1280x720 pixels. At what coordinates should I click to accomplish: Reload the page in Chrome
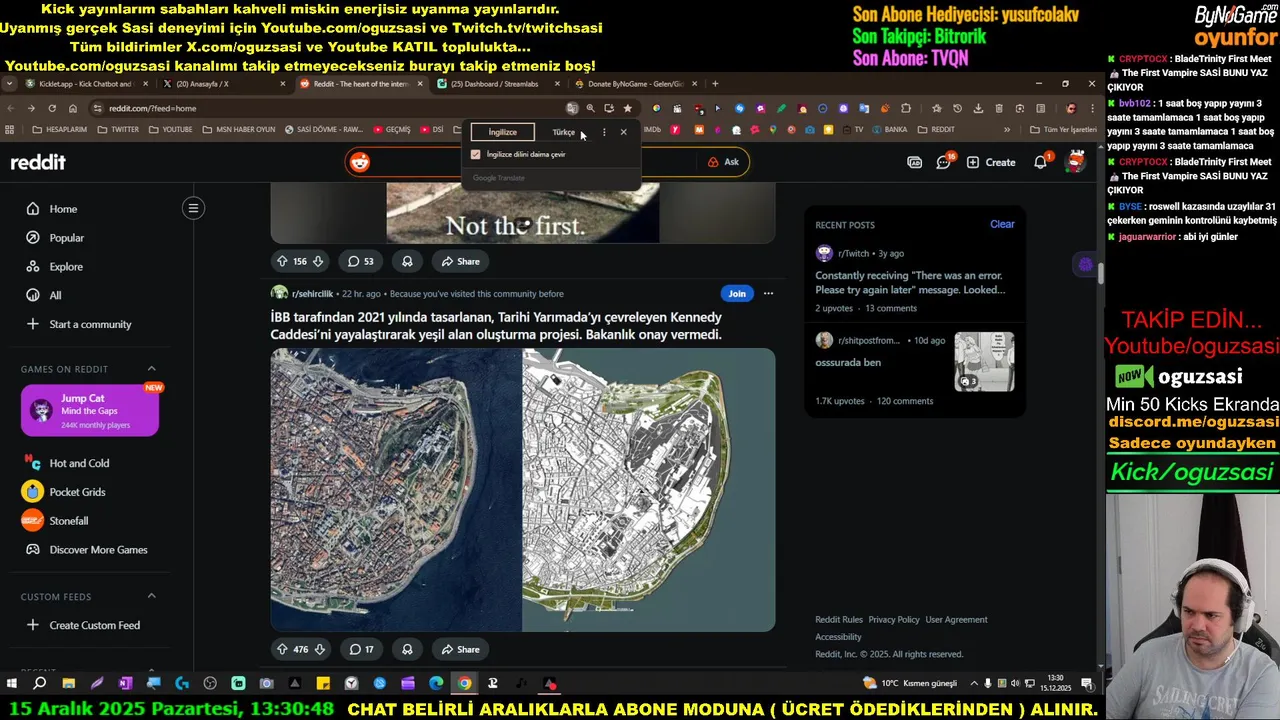pos(52,108)
